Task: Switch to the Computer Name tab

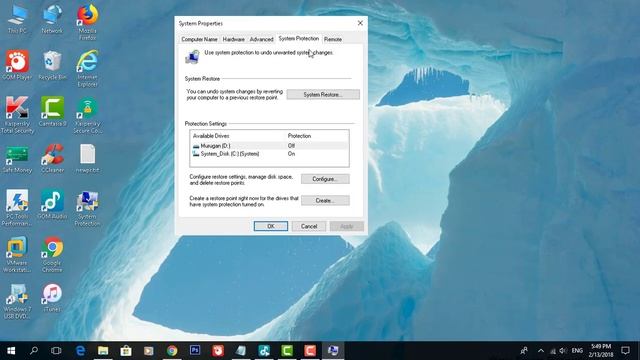Action: click(199, 39)
